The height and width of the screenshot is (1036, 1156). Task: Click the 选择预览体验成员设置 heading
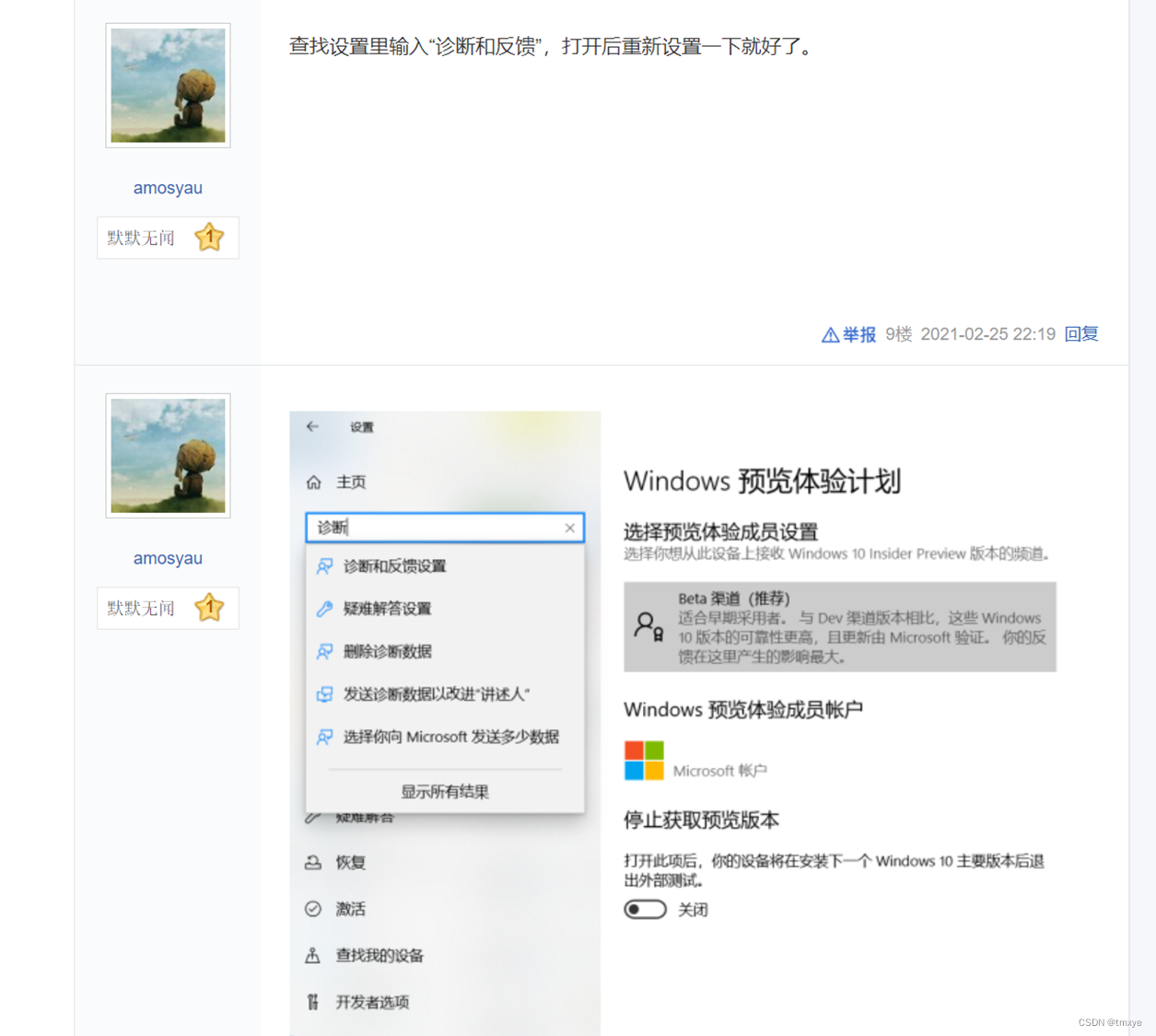[x=720, y=532]
